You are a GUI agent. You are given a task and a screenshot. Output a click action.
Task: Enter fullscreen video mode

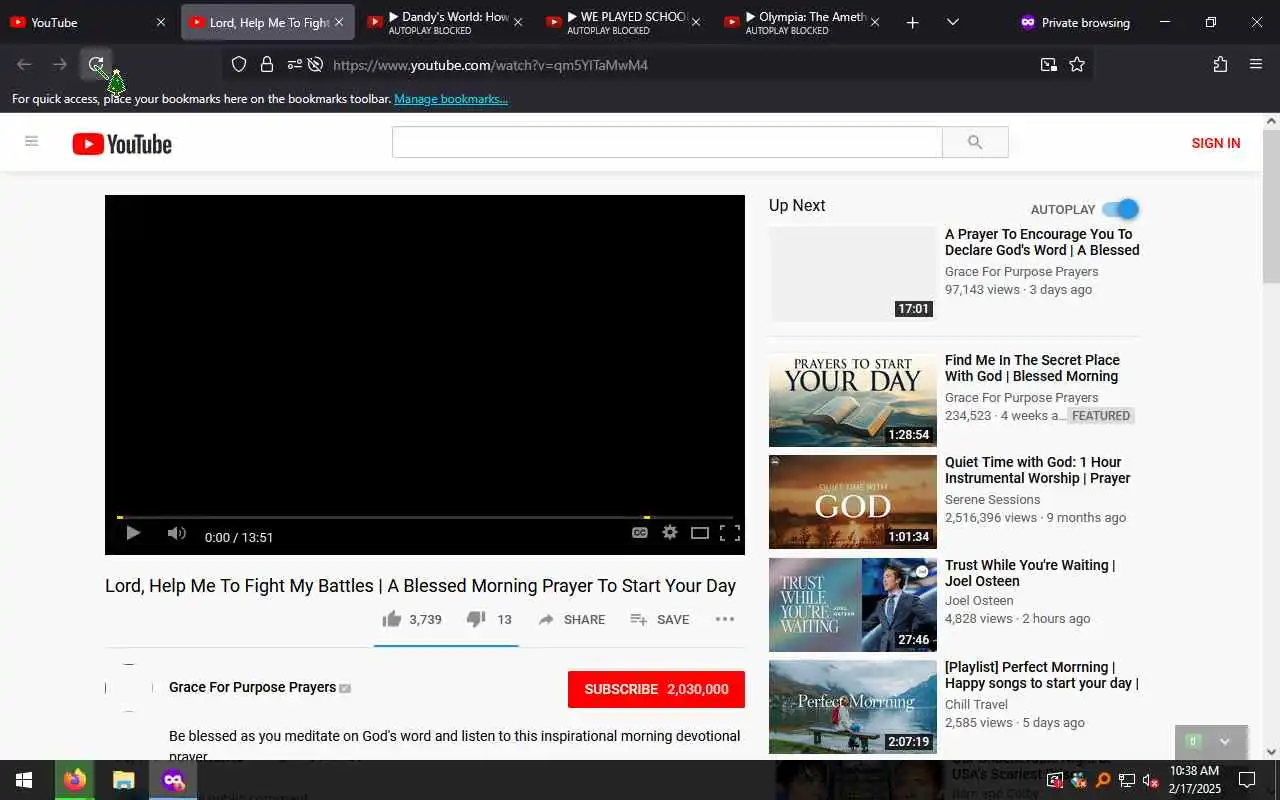(730, 533)
